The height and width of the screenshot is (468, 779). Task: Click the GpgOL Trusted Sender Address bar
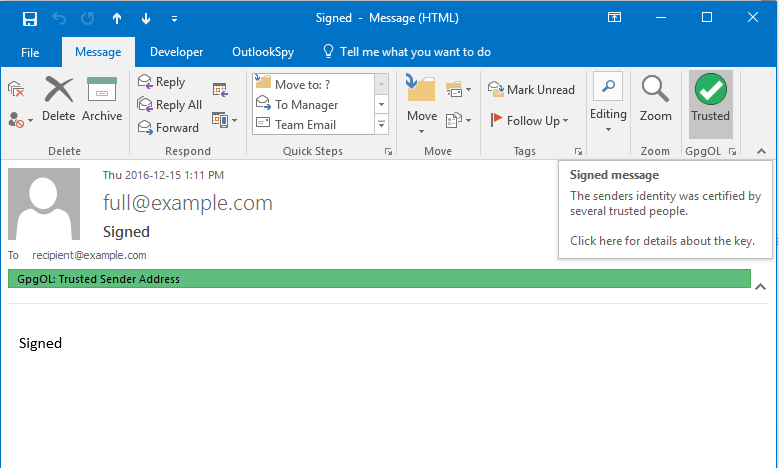pos(380,279)
